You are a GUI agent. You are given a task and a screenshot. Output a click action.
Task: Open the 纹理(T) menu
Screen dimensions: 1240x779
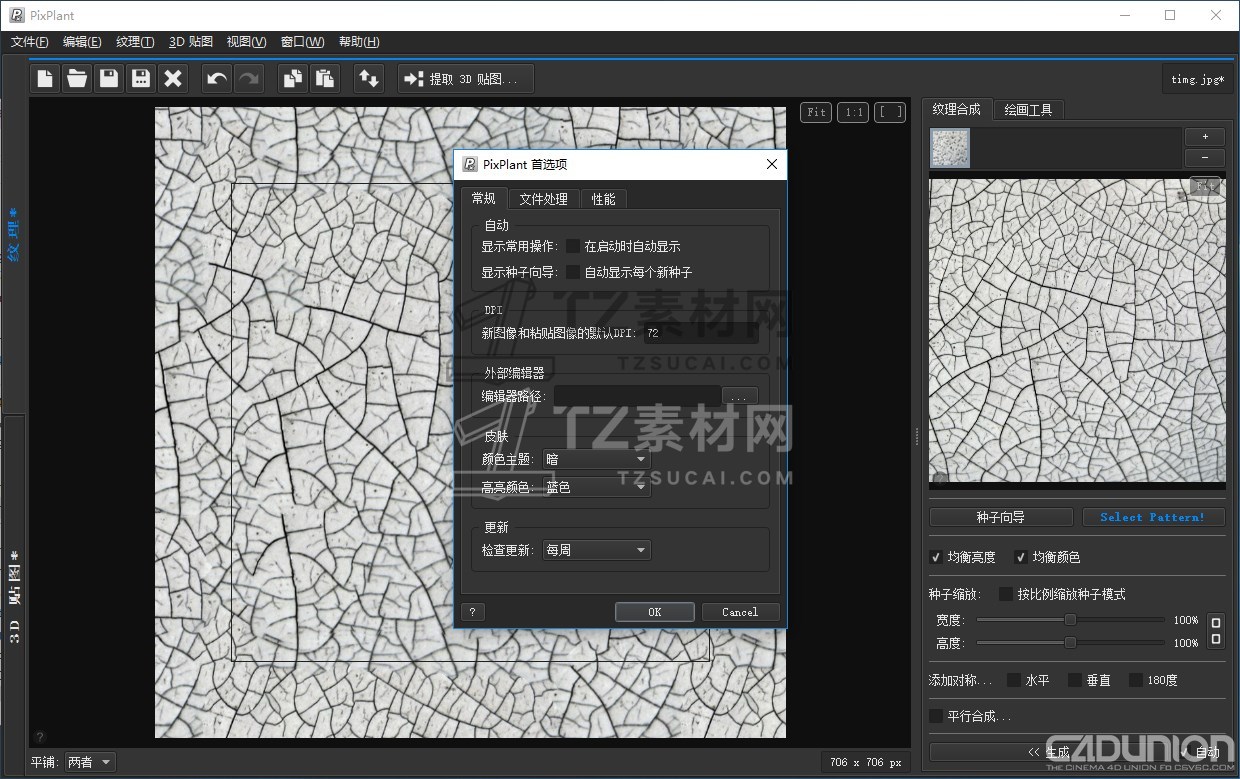tap(135, 42)
